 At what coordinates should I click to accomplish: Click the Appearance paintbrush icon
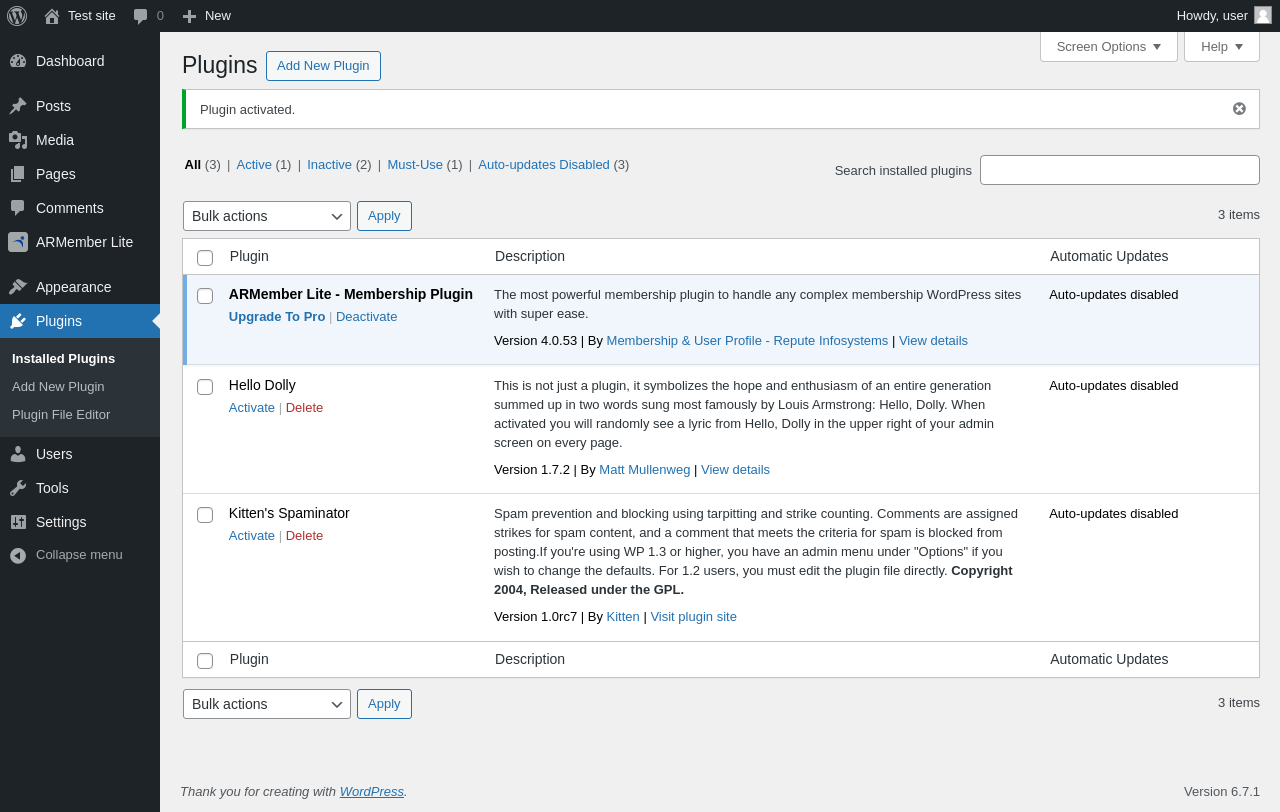pyautogui.click(x=18, y=287)
